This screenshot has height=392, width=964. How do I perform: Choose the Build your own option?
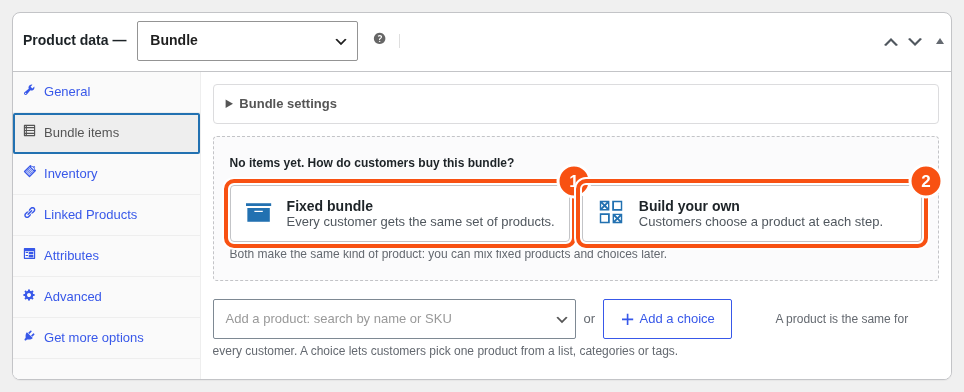[752, 213]
